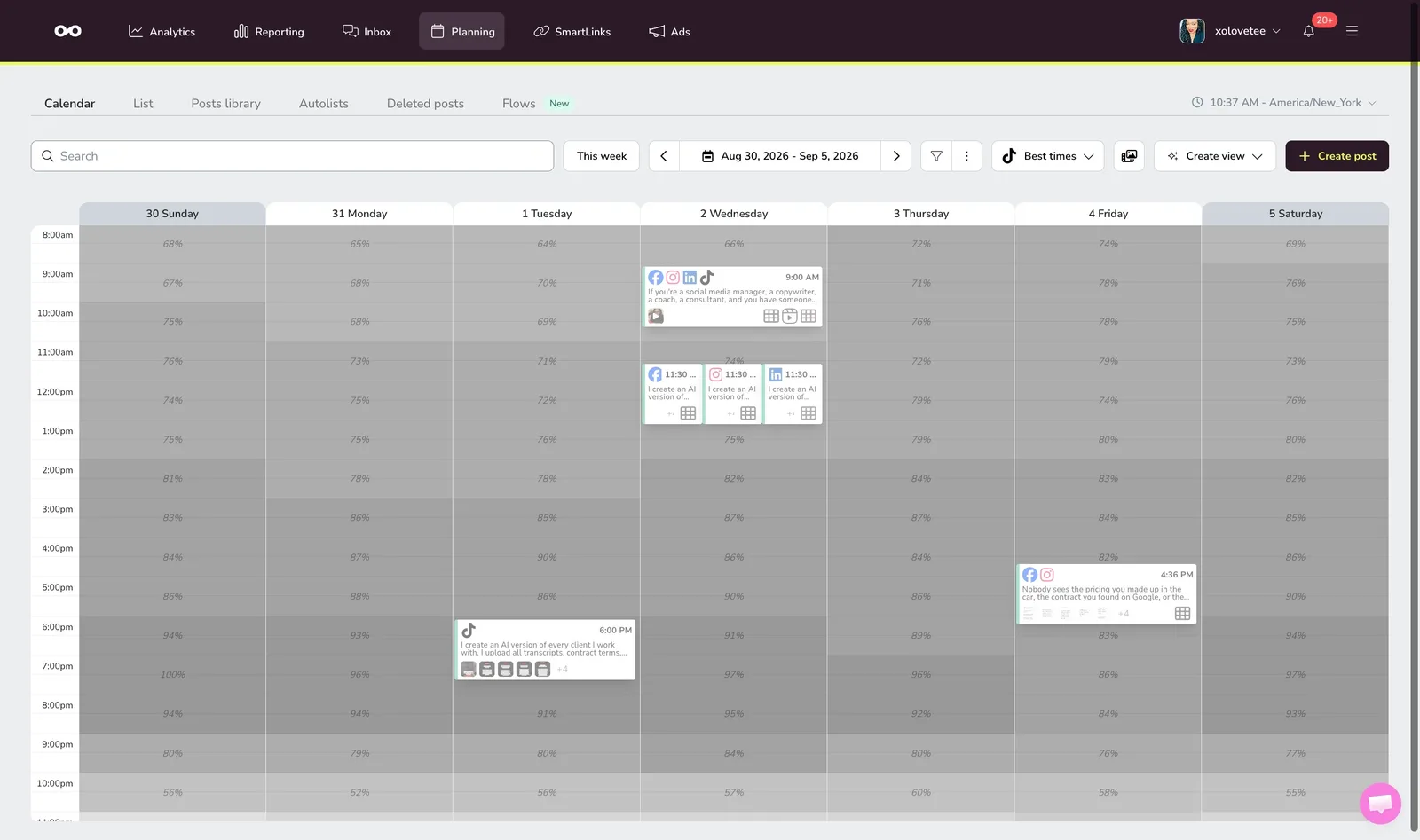Open the Tuesday 6:00 PM TikTok post
1420x840 pixels.
pos(545,650)
